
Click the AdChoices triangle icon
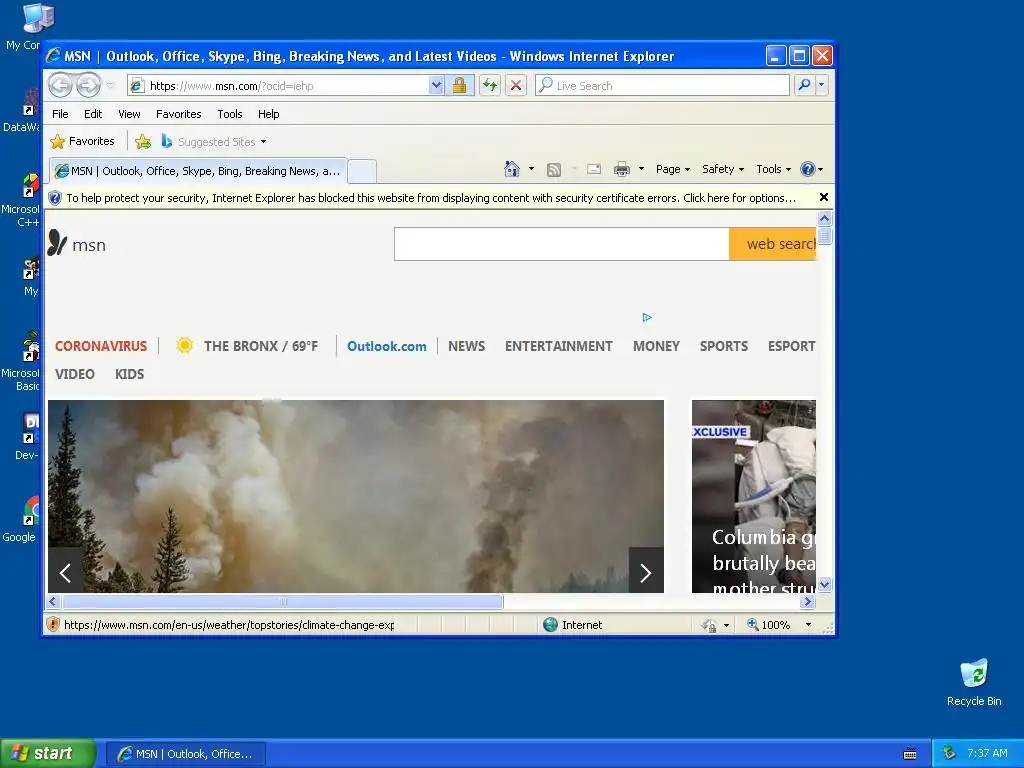[647, 317]
